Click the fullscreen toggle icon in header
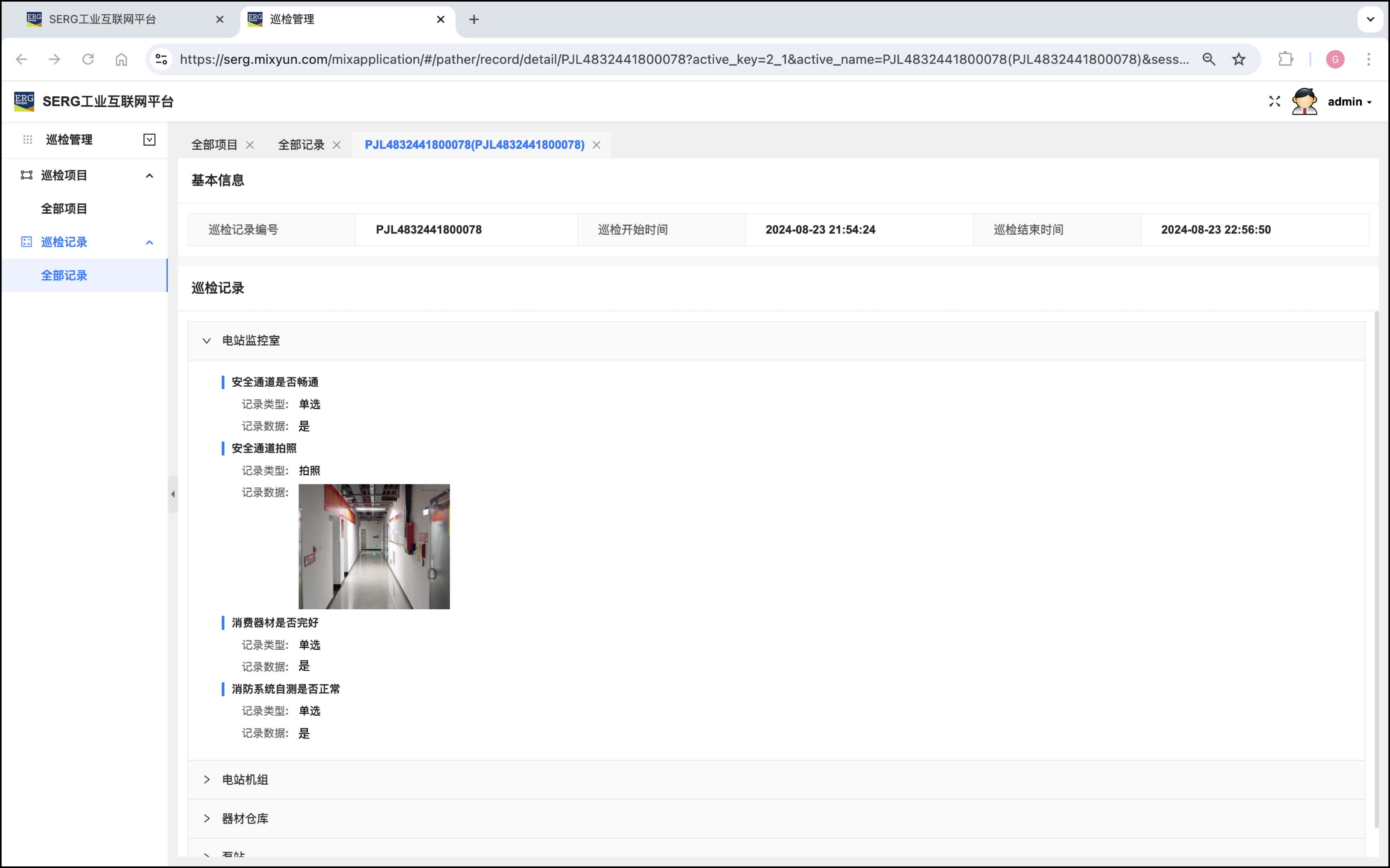Viewport: 1390px width, 868px height. (x=1274, y=101)
